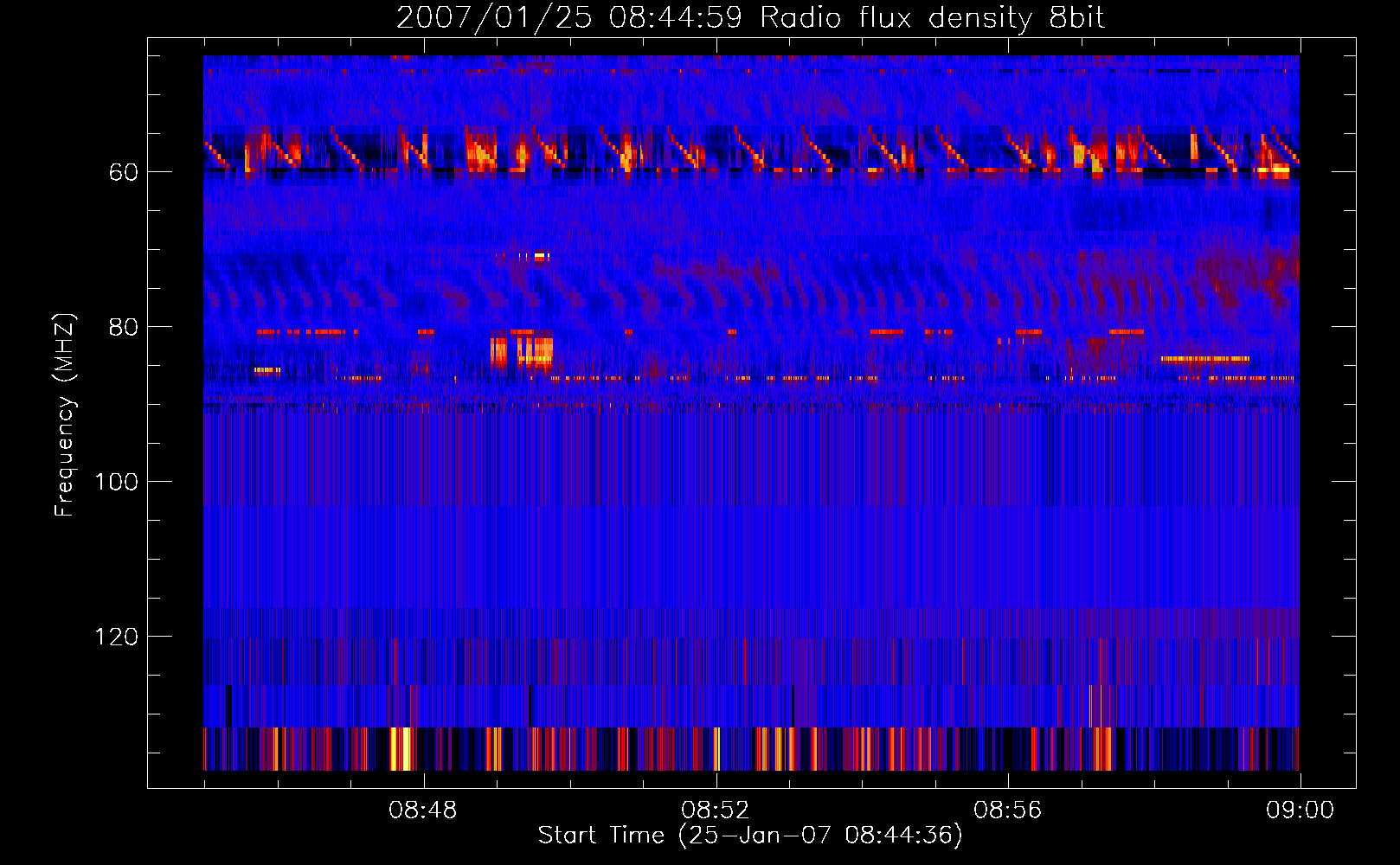Click the 'Radio flux density 8bit' title text
Screen dimensions: 1400x865
click(x=932, y=18)
